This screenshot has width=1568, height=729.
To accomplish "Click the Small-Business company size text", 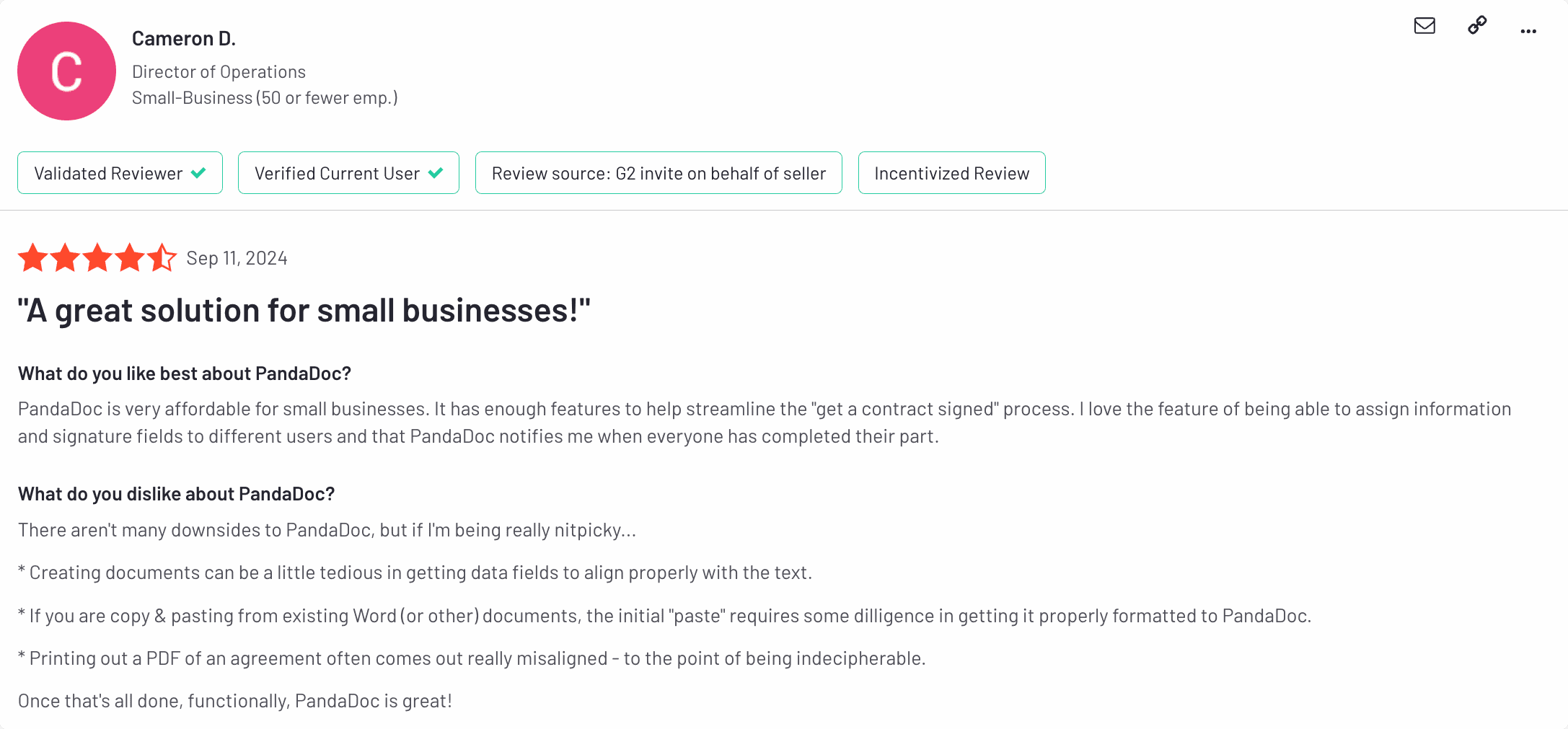I will click(265, 98).
